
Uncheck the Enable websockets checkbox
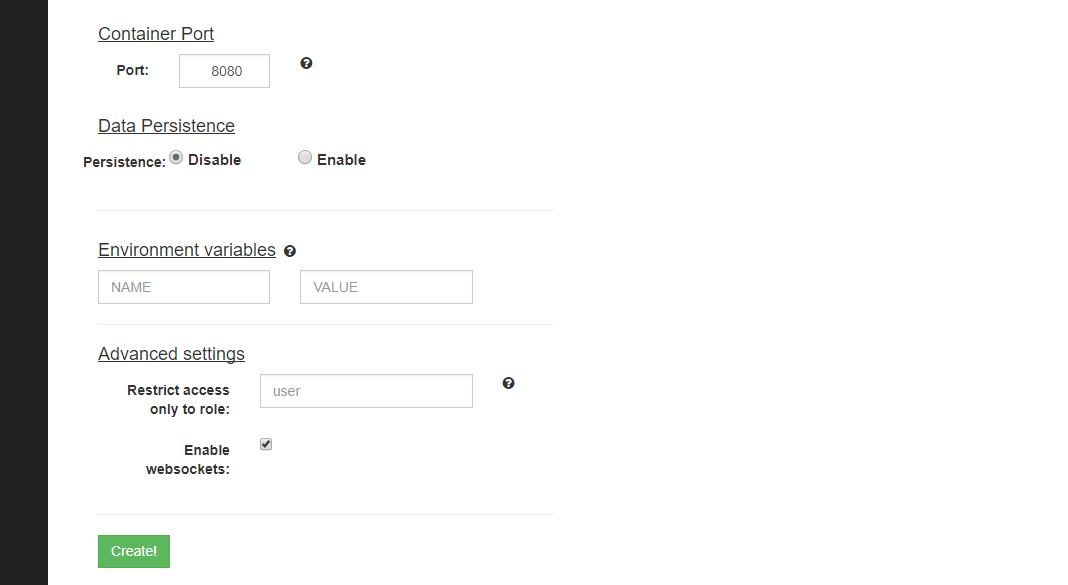[265, 443]
